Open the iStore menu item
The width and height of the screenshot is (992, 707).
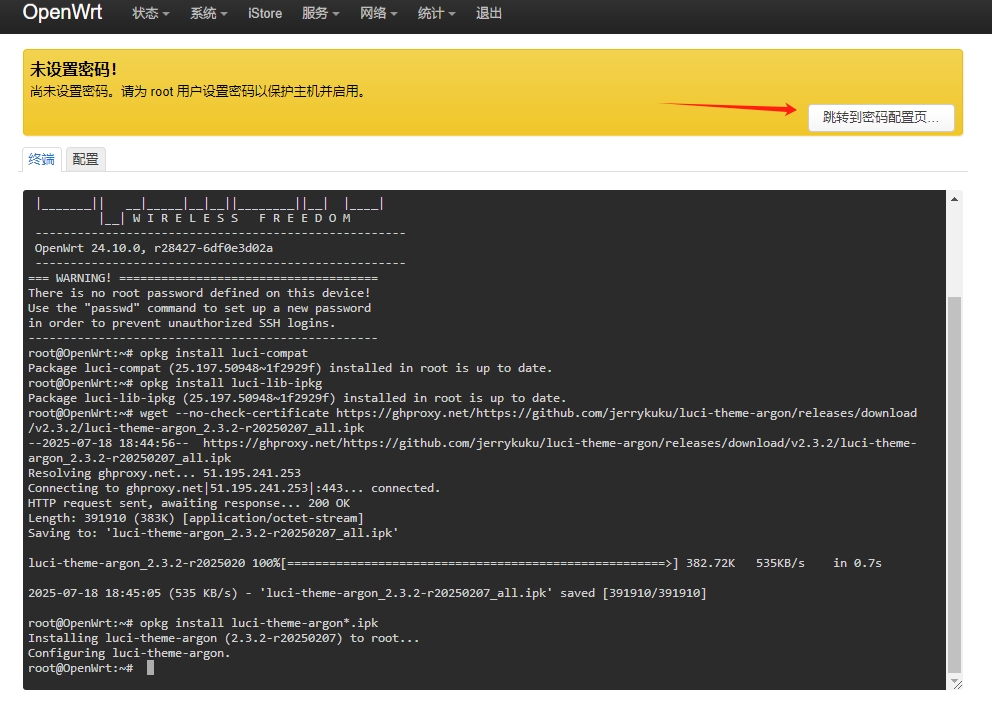[265, 13]
